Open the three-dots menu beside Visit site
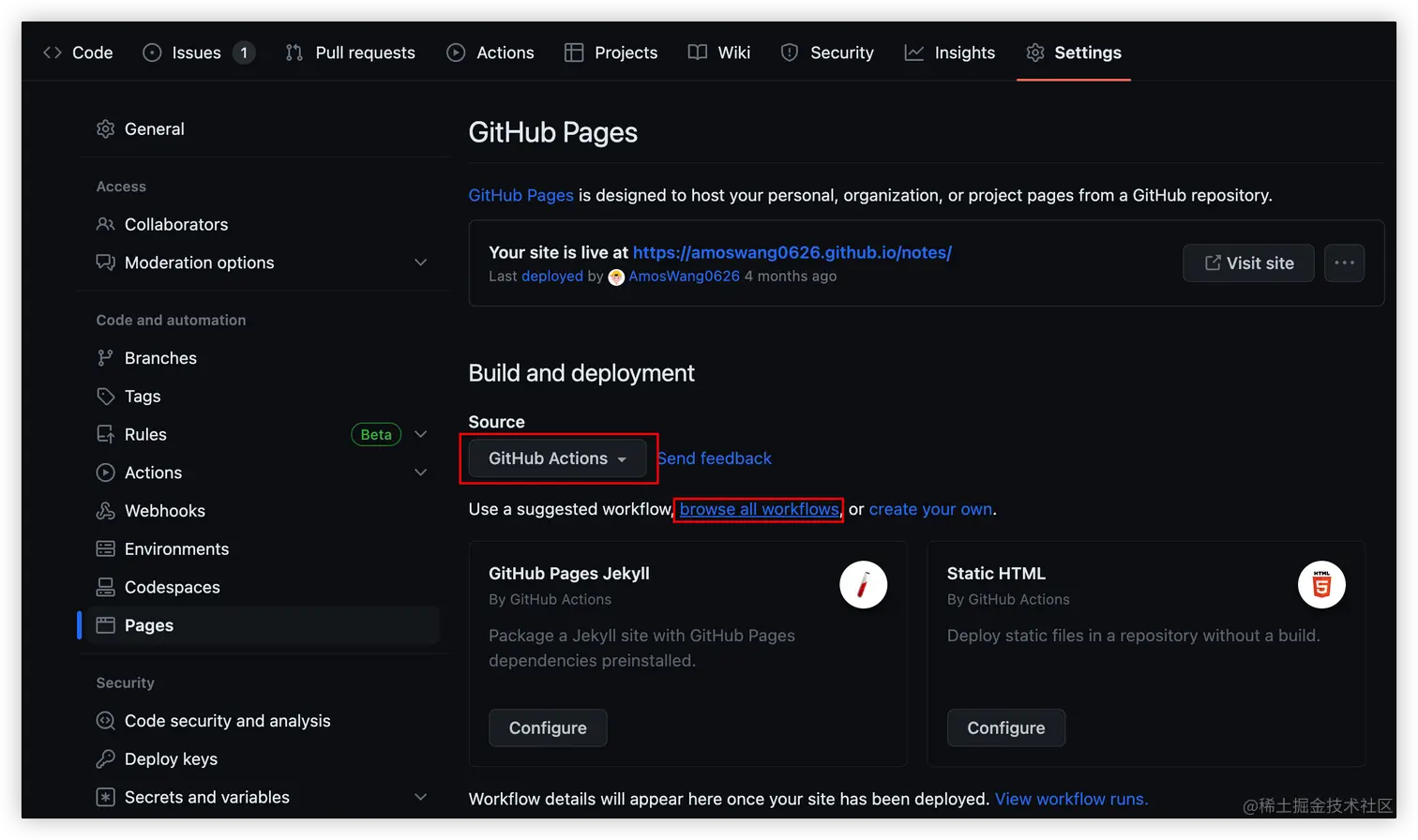Screen dimensions: 1418x840 click(1344, 262)
